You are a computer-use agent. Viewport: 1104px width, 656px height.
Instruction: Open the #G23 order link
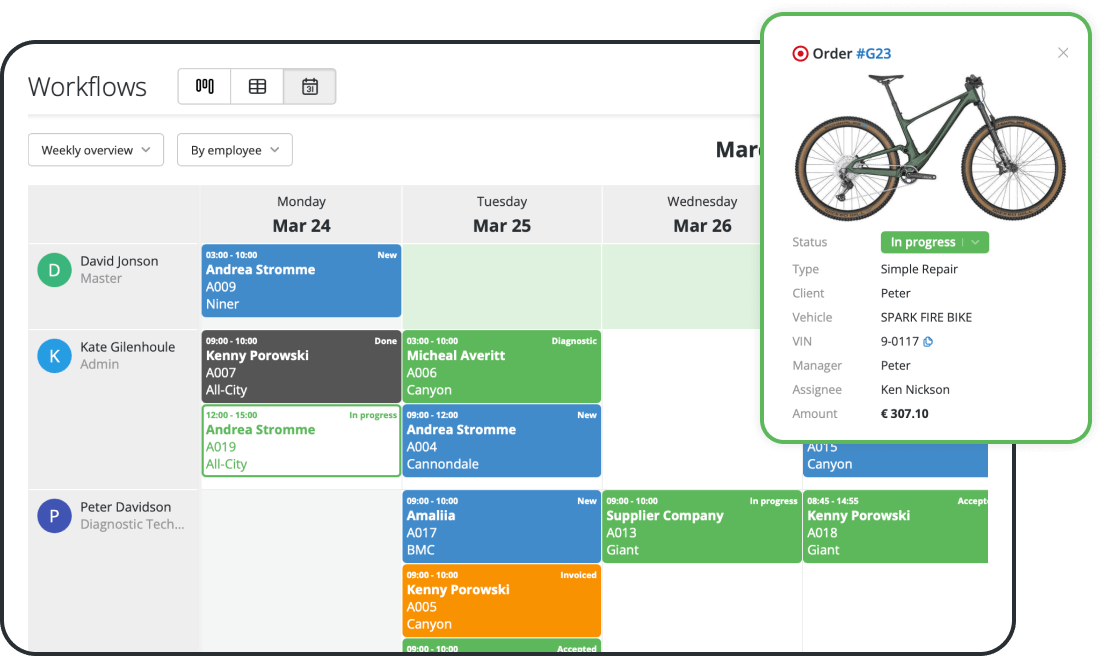tap(873, 54)
